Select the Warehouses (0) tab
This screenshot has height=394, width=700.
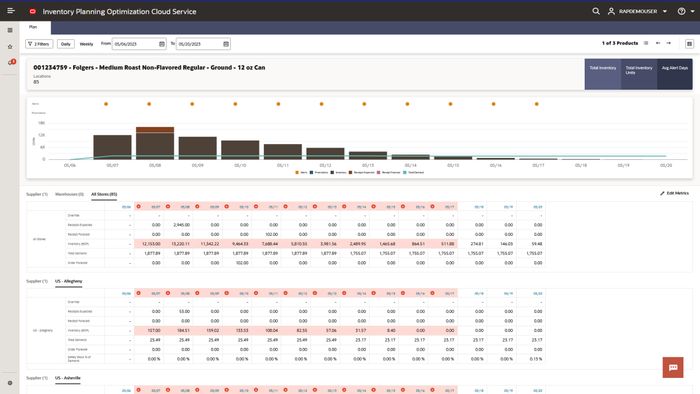click(69, 194)
